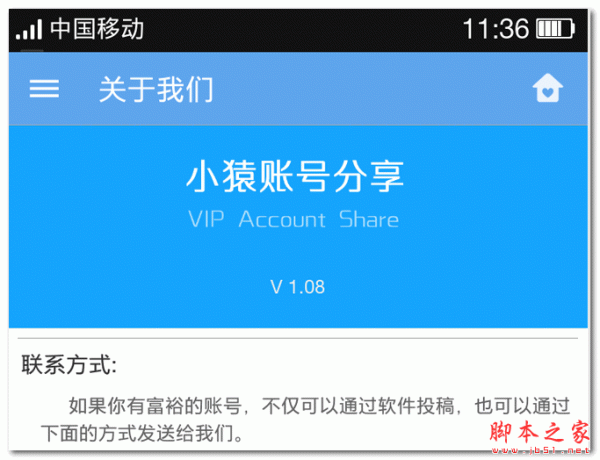Tap the V 1.08 version label
Viewport: 600px width, 460px height.
pos(297,287)
